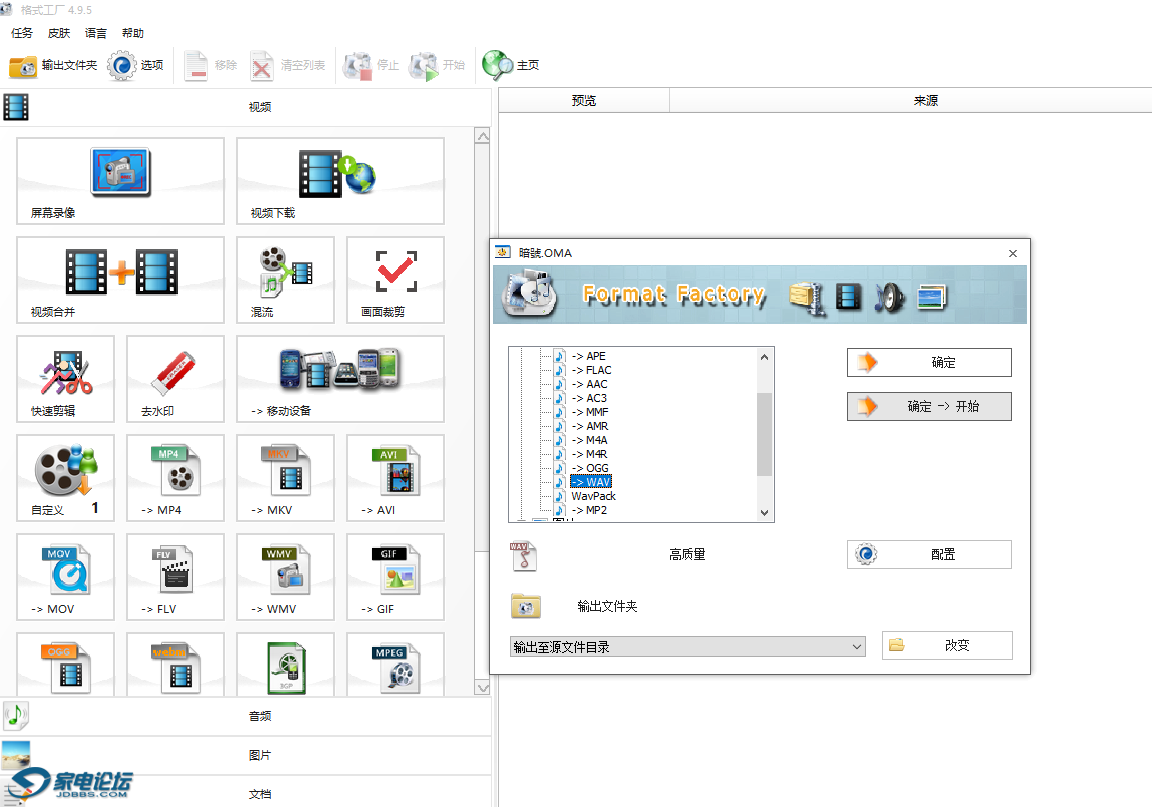The image size is (1152, 807).
Task: Open the 任务 menu
Action: [x=22, y=33]
